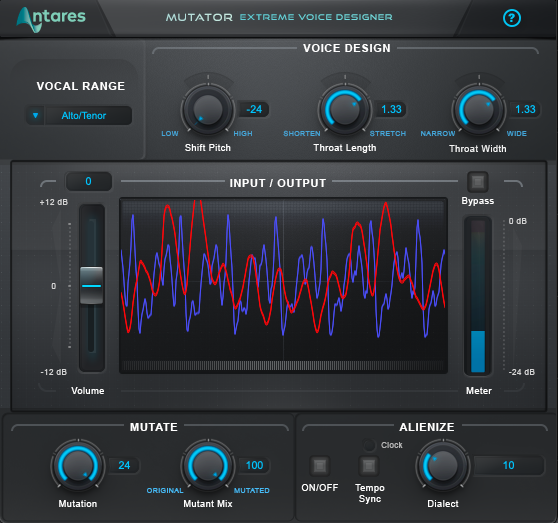
Task: Click the Antares logo
Action: coord(51,19)
